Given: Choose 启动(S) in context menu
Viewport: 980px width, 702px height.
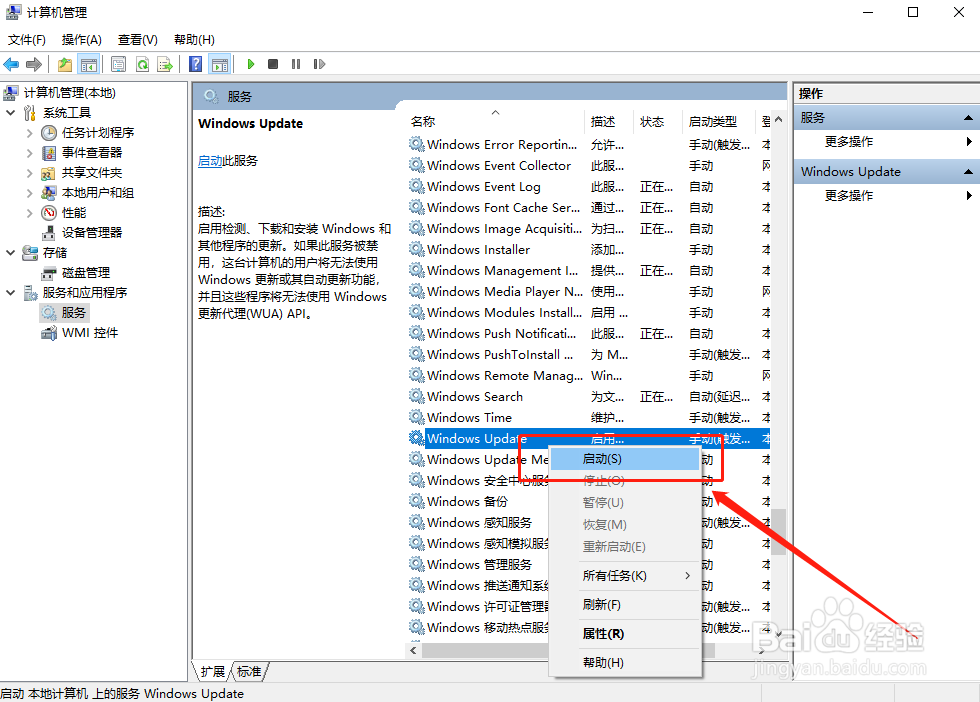Looking at the screenshot, I should click(x=625, y=459).
